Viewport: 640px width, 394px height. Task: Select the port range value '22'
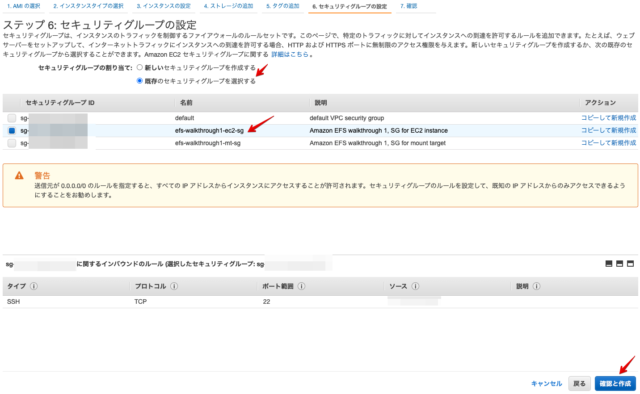[267, 302]
